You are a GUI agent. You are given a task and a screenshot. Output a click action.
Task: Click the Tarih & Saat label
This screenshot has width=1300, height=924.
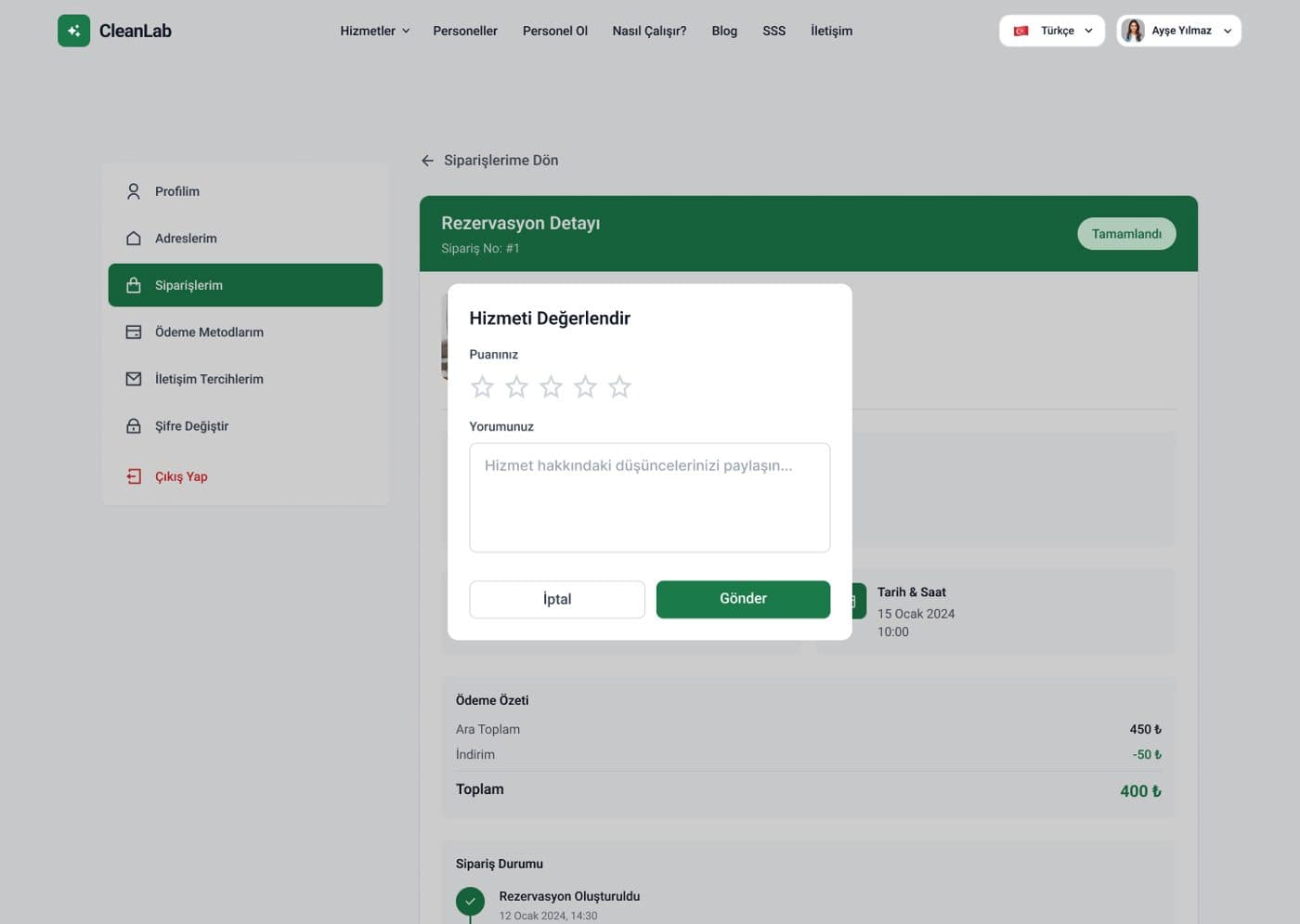912,592
